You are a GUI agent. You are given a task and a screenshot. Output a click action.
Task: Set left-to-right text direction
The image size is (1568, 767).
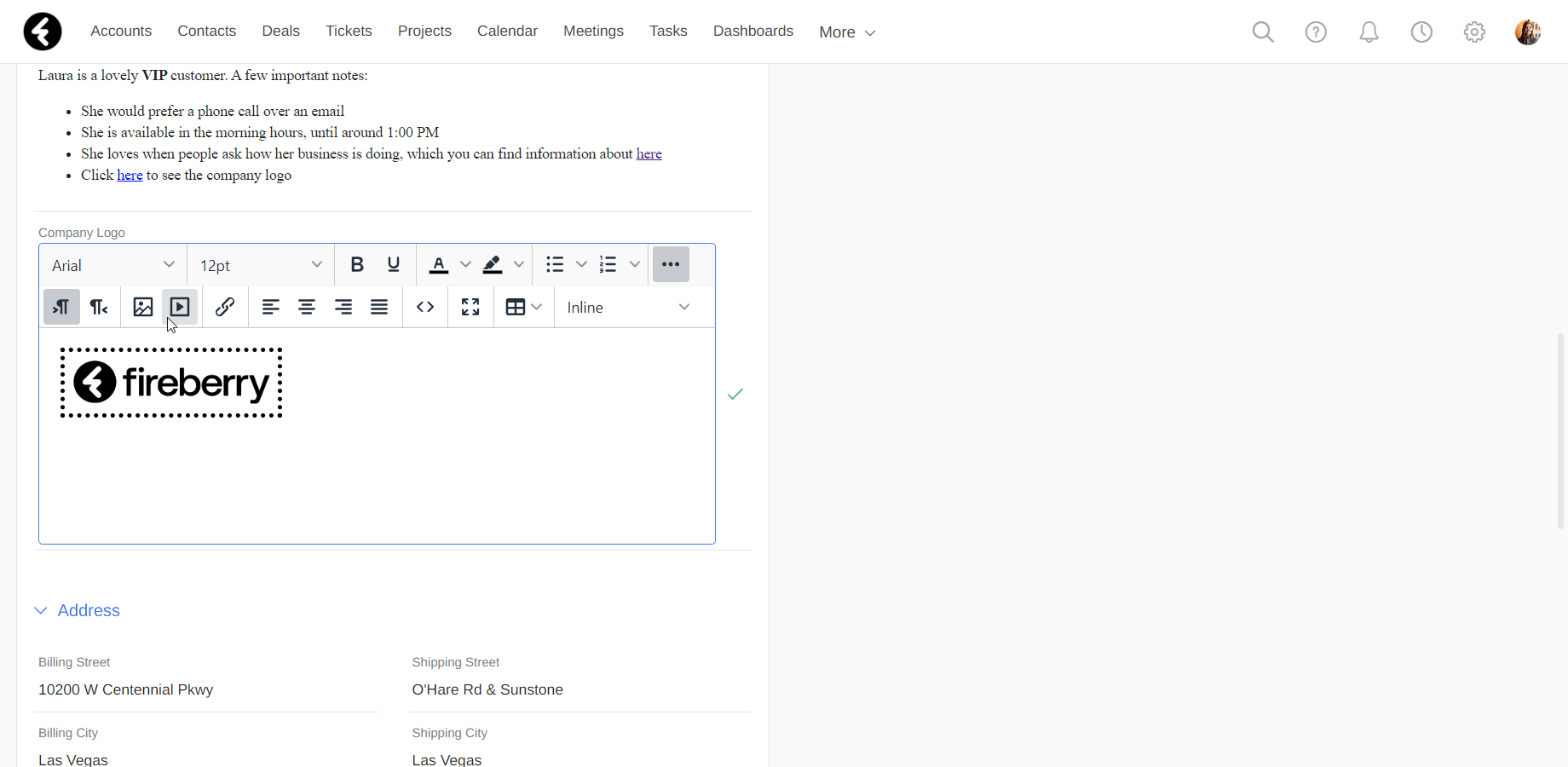(61, 307)
